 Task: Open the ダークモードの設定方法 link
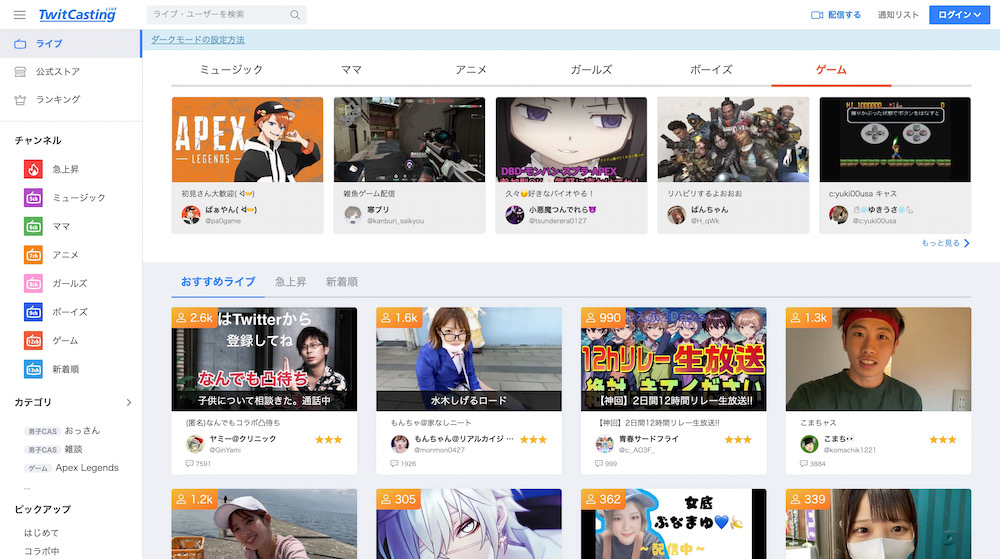click(x=197, y=40)
